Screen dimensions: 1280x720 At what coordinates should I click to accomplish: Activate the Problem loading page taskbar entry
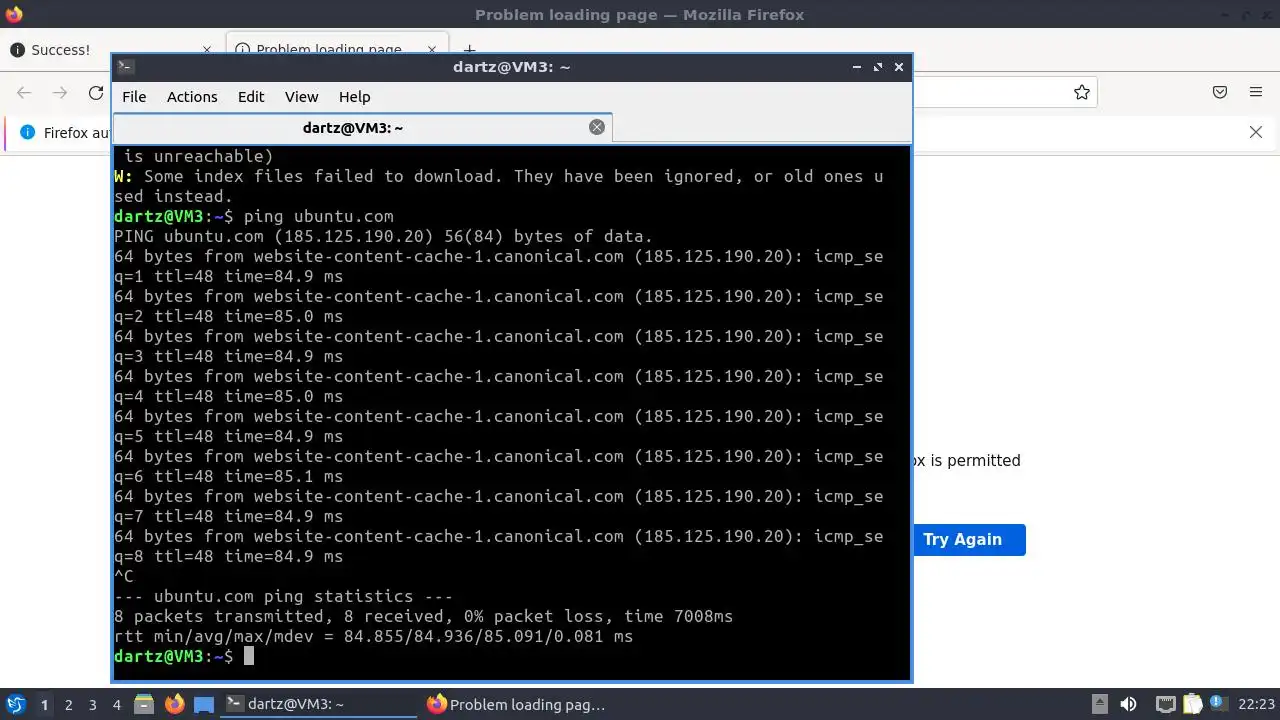point(520,704)
